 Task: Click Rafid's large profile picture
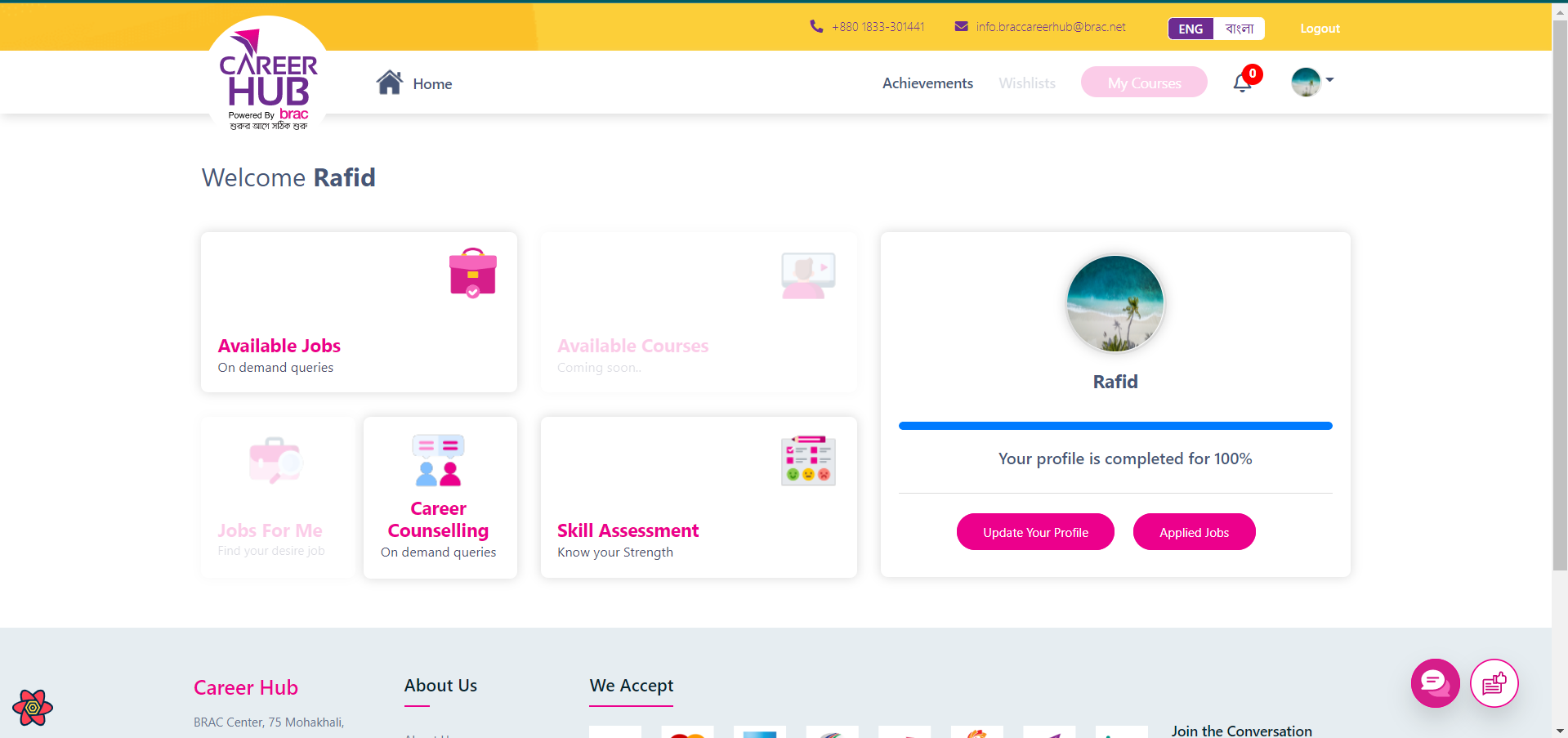point(1115,304)
